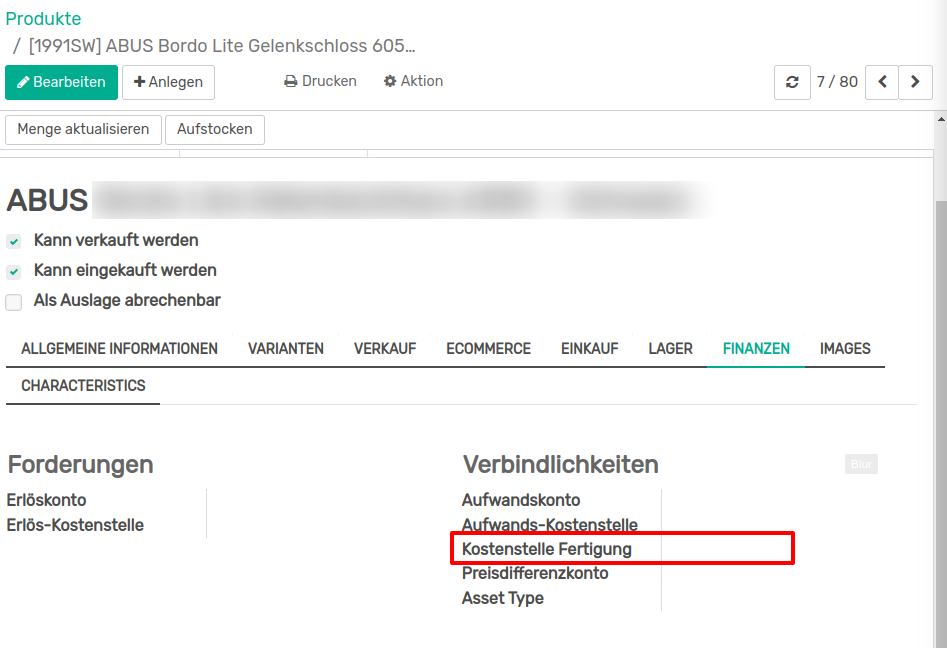Open the Drucken print menu
The image size is (947, 648).
pyautogui.click(x=320, y=81)
